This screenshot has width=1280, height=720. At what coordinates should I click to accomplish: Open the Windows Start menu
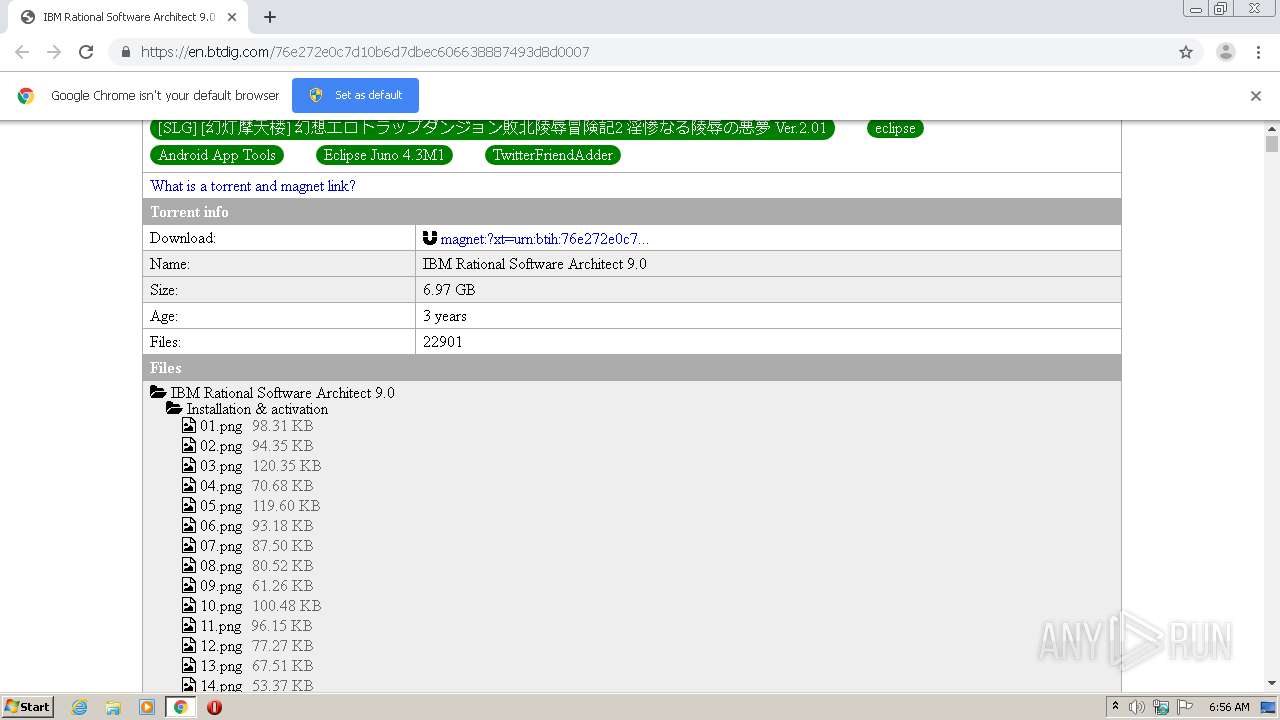click(28, 707)
